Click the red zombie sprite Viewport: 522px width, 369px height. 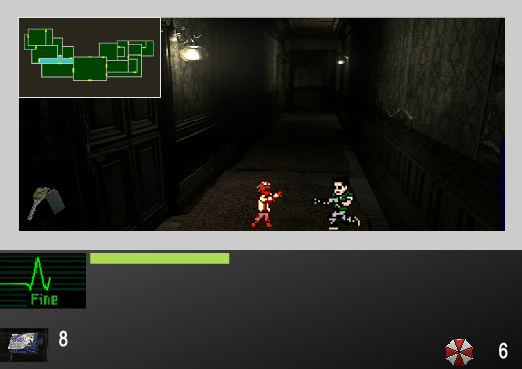(266, 204)
